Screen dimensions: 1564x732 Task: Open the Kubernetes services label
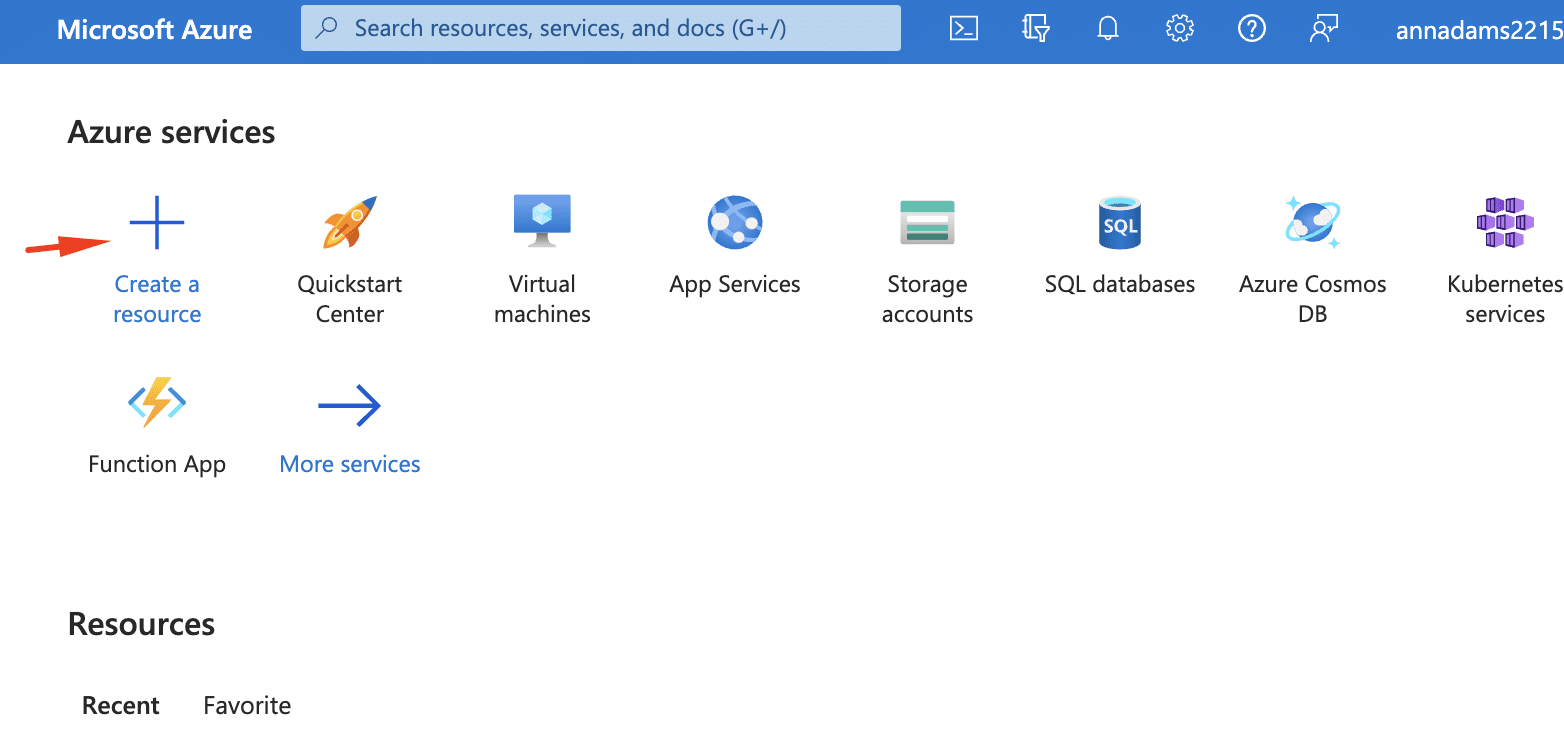pyautogui.click(x=1505, y=299)
